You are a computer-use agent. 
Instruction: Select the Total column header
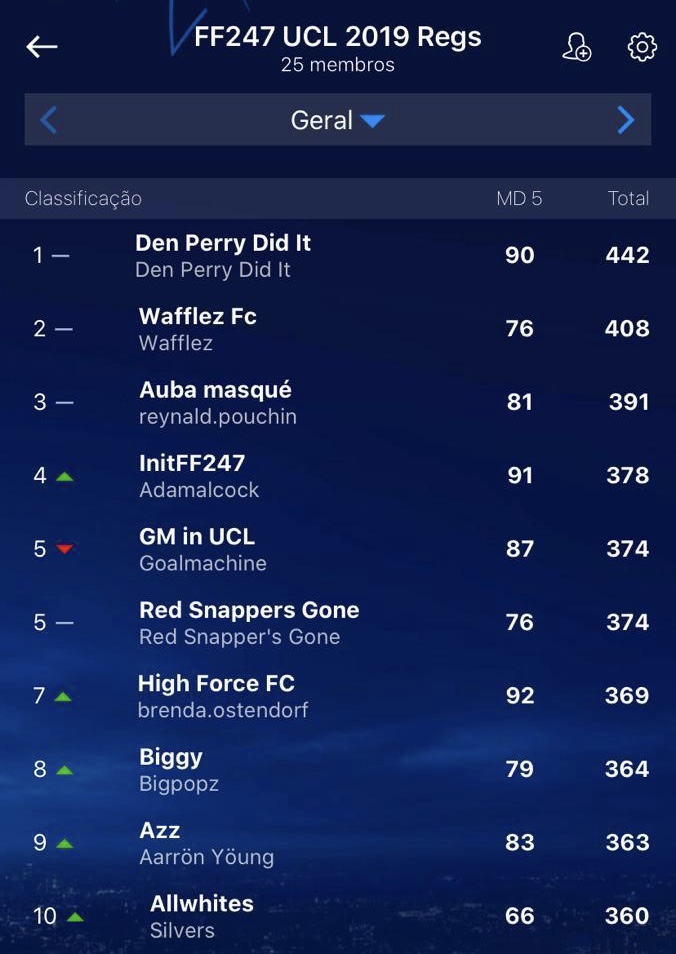point(629,198)
